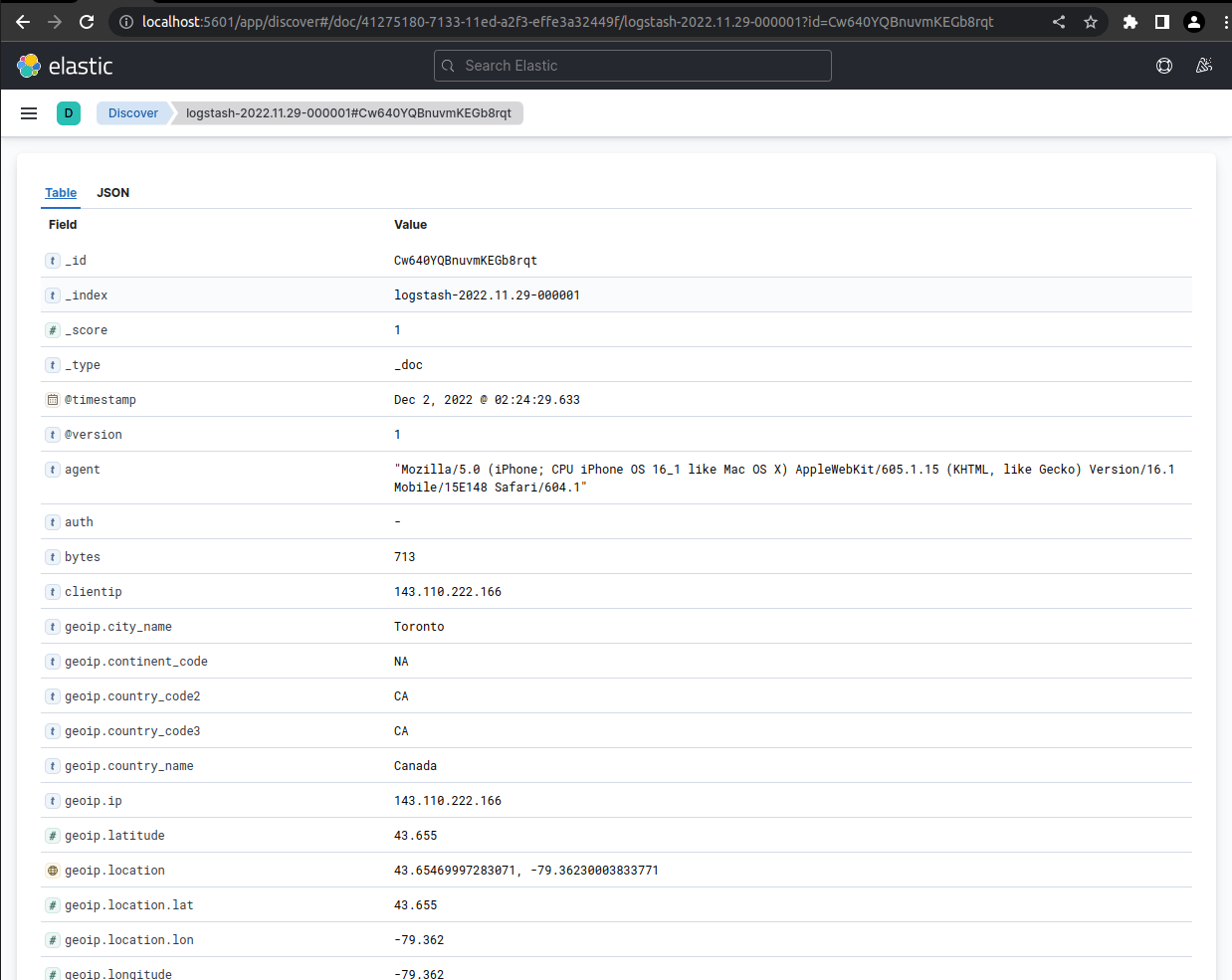Open the news feed party-popper icon
This screenshot has height=980, width=1232.
1203,66
